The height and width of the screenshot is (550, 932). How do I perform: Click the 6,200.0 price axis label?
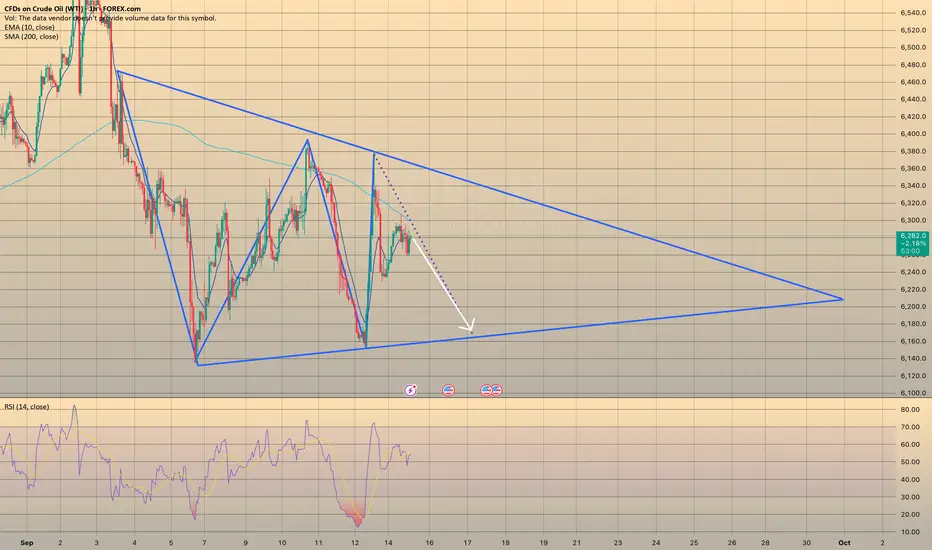coord(913,306)
